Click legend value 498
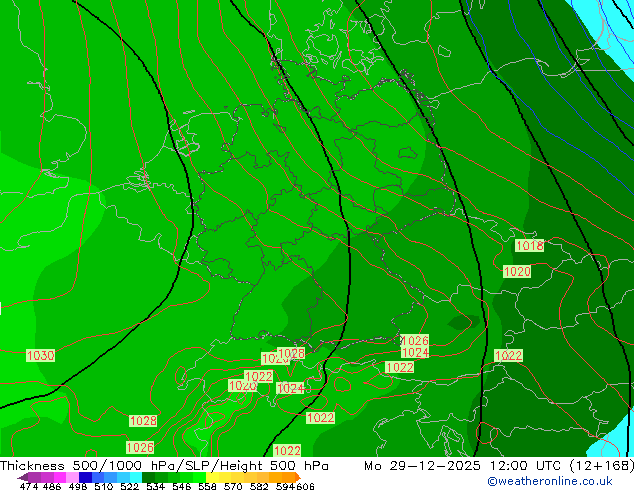Viewport: 634px width, 490px height. (78, 486)
